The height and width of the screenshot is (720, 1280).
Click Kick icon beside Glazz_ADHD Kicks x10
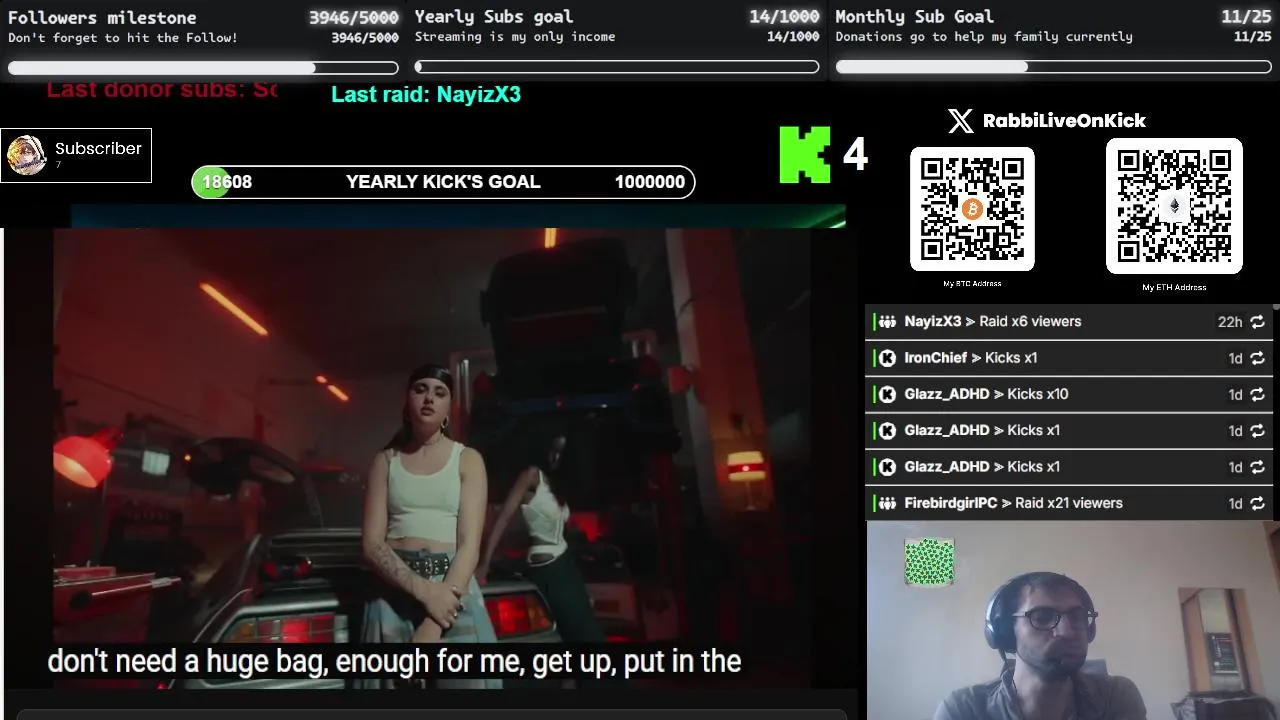coord(887,394)
